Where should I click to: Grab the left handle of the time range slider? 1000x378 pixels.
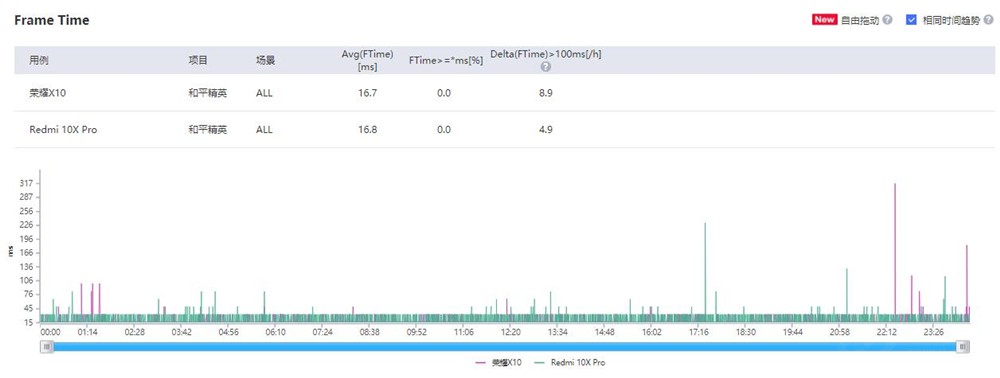[46, 346]
